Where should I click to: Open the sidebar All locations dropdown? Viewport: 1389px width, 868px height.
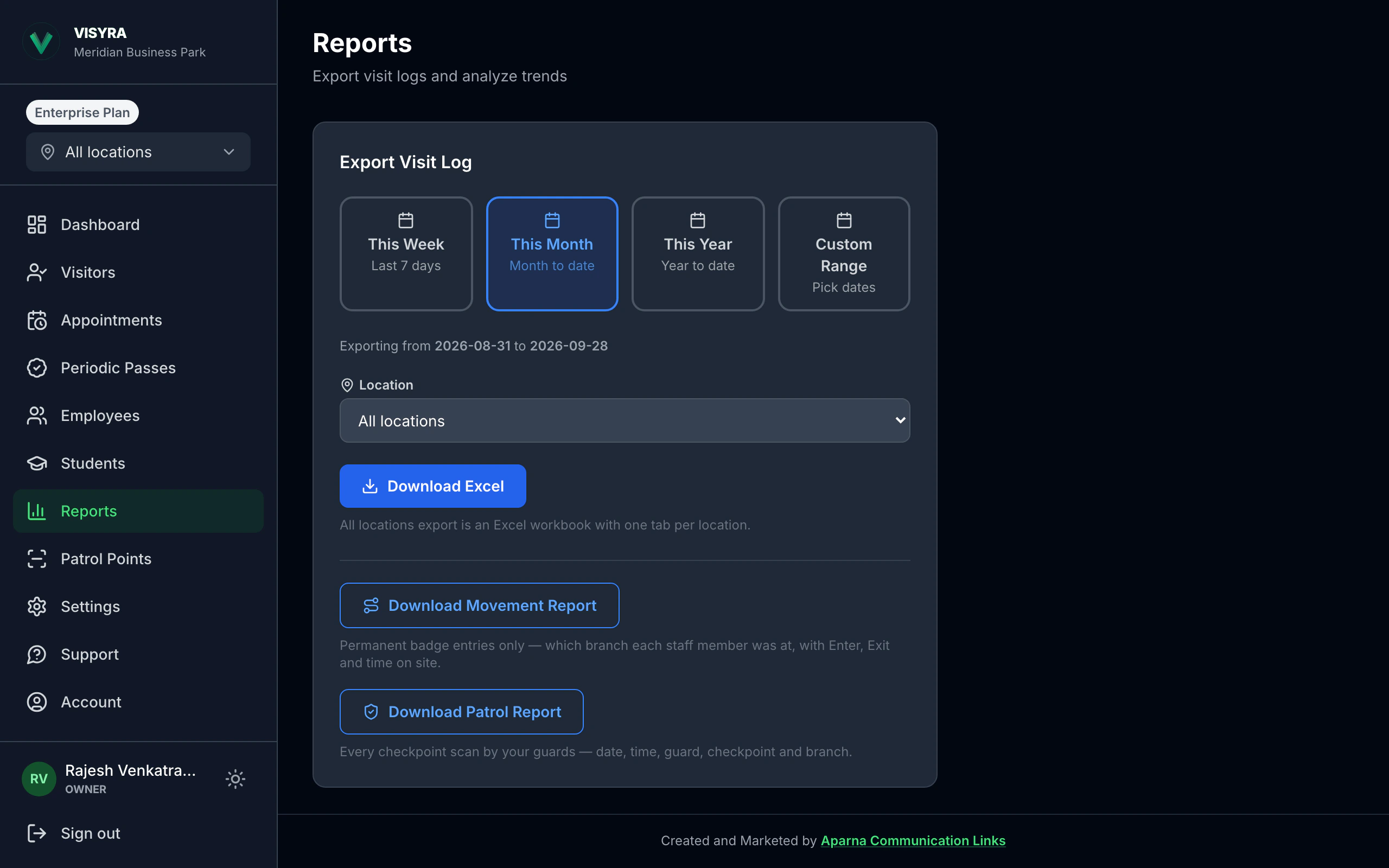[138, 152]
